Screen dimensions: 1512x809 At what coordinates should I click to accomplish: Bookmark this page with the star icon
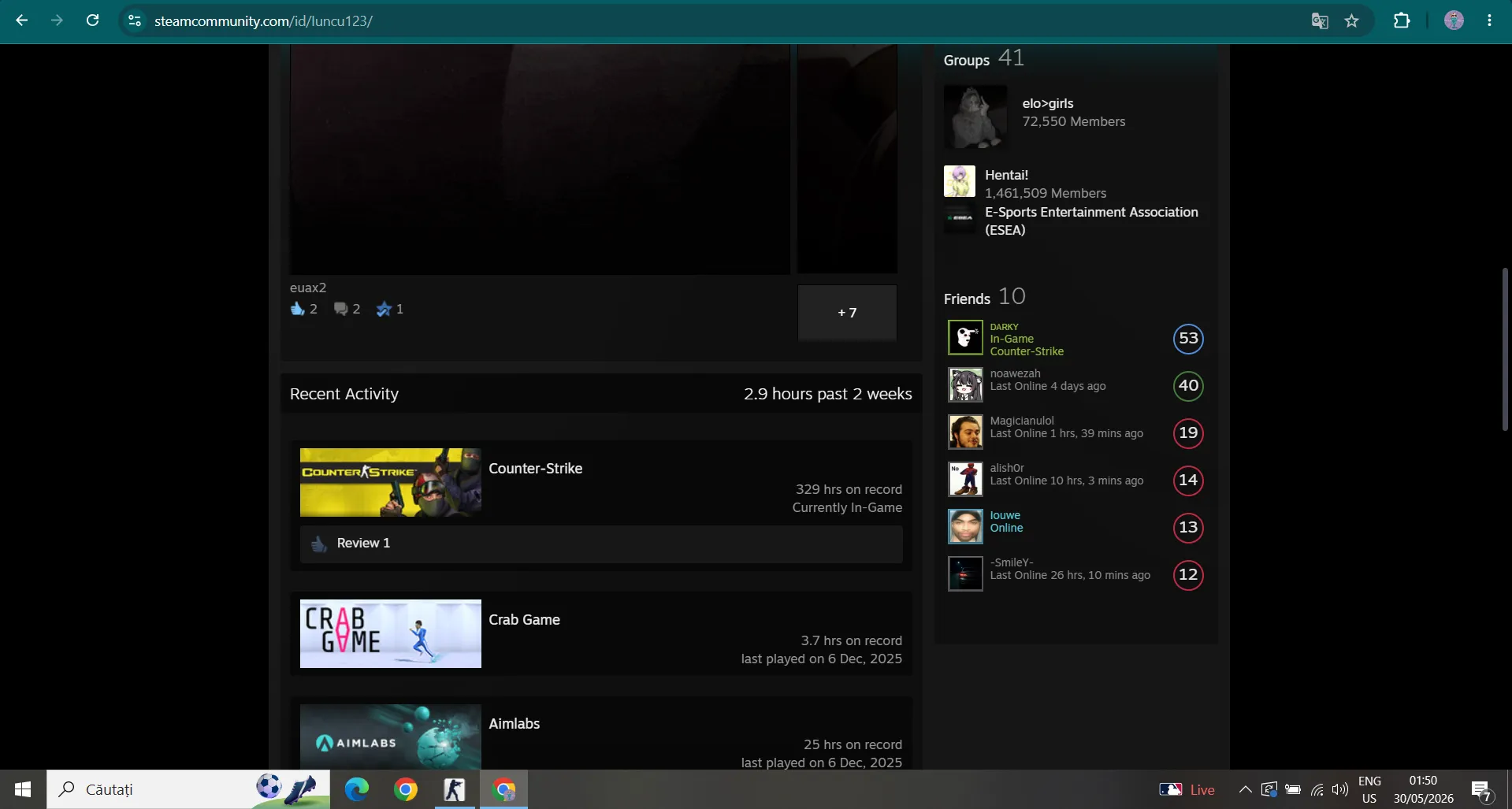(1352, 20)
